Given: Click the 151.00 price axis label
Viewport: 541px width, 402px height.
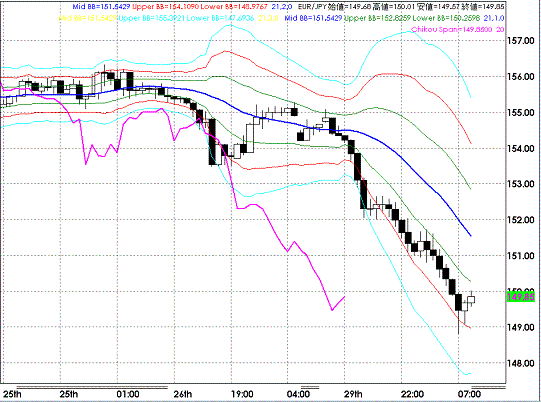Looking at the screenshot, I should tap(521, 256).
